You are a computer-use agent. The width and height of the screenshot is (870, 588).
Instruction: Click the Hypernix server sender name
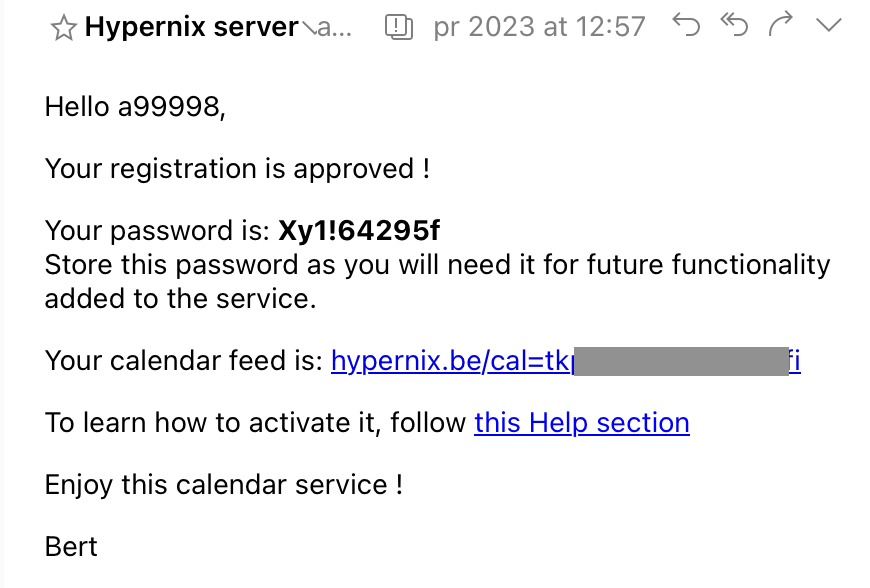tap(191, 27)
